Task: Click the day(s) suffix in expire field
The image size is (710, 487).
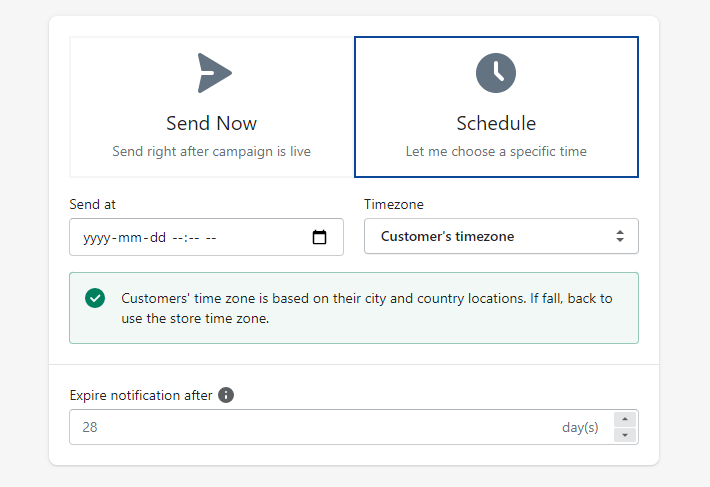Action: tap(580, 427)
